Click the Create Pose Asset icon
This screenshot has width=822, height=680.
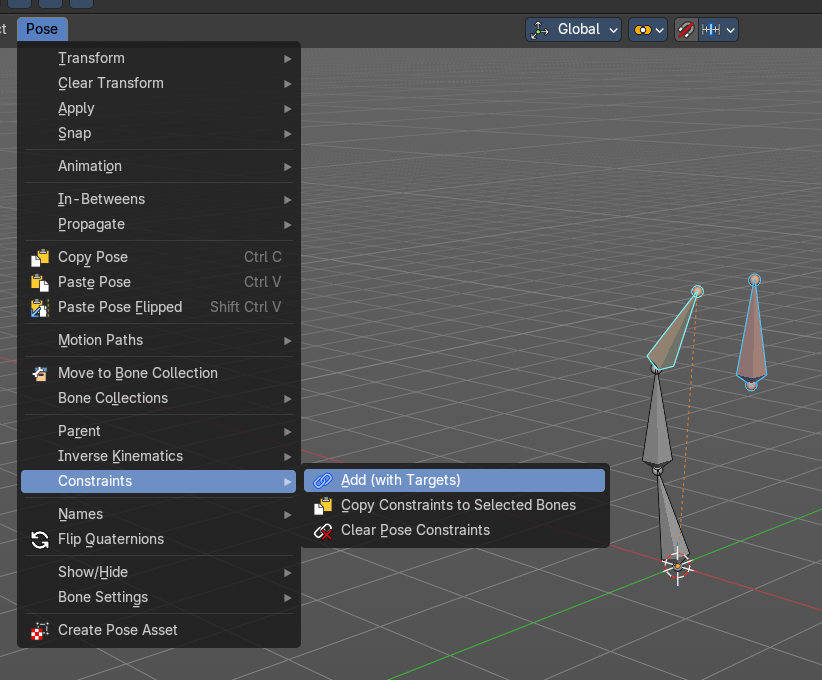pyautogui.click(x=40, y=630)
